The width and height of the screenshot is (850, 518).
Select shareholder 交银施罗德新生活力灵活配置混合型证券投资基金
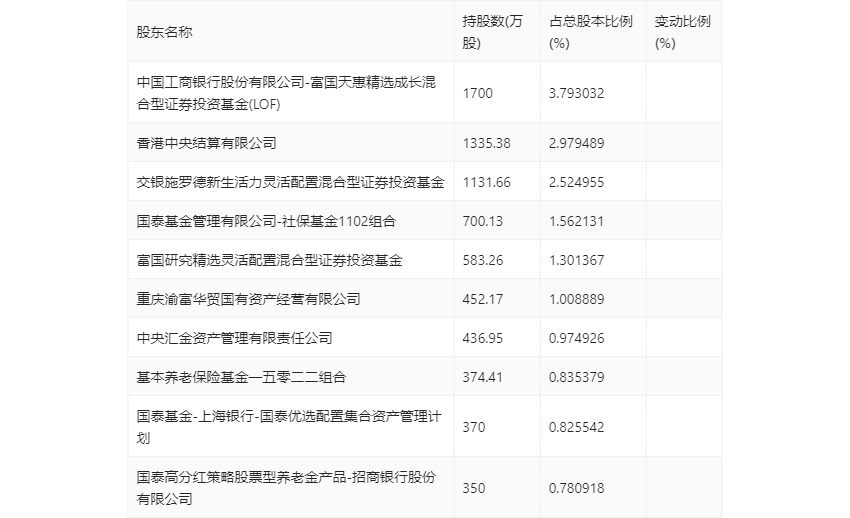tap(291, 182)
